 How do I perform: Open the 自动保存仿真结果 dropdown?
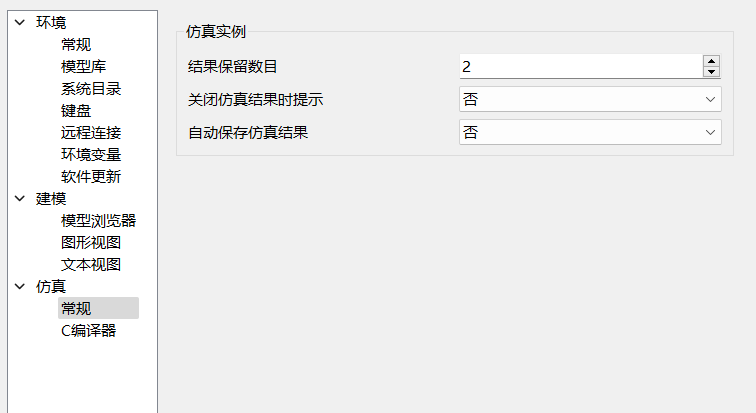point(590,132)
